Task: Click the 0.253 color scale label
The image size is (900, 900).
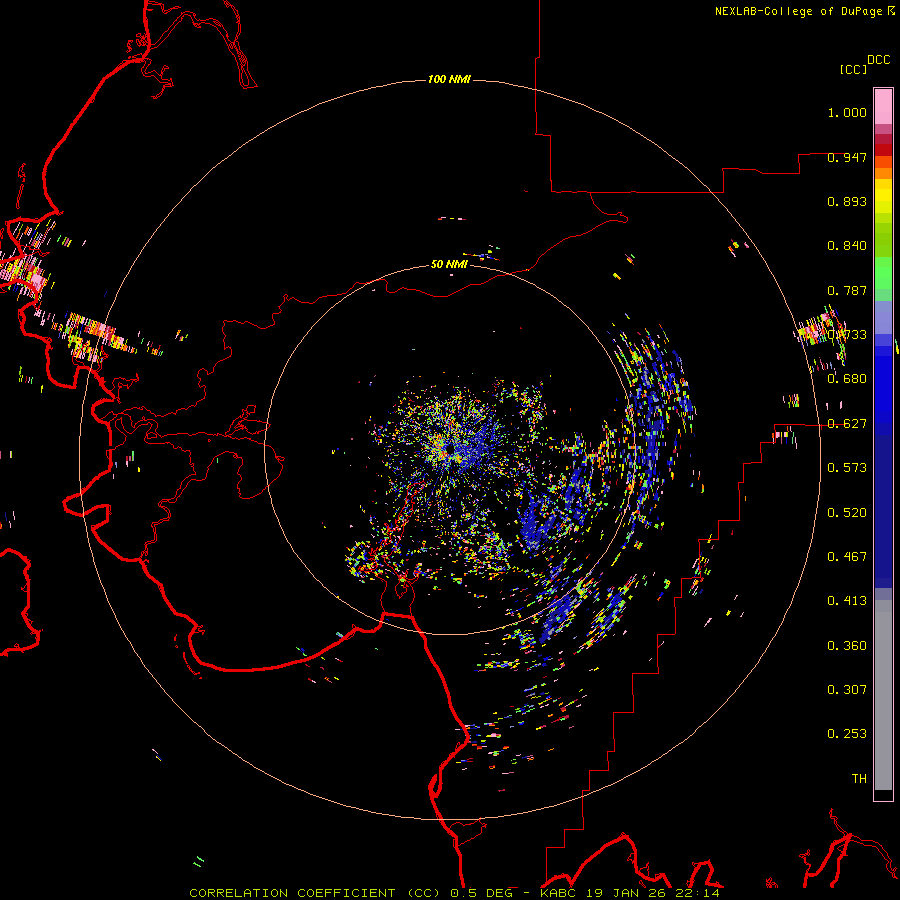Action: [x=847, y=734]
